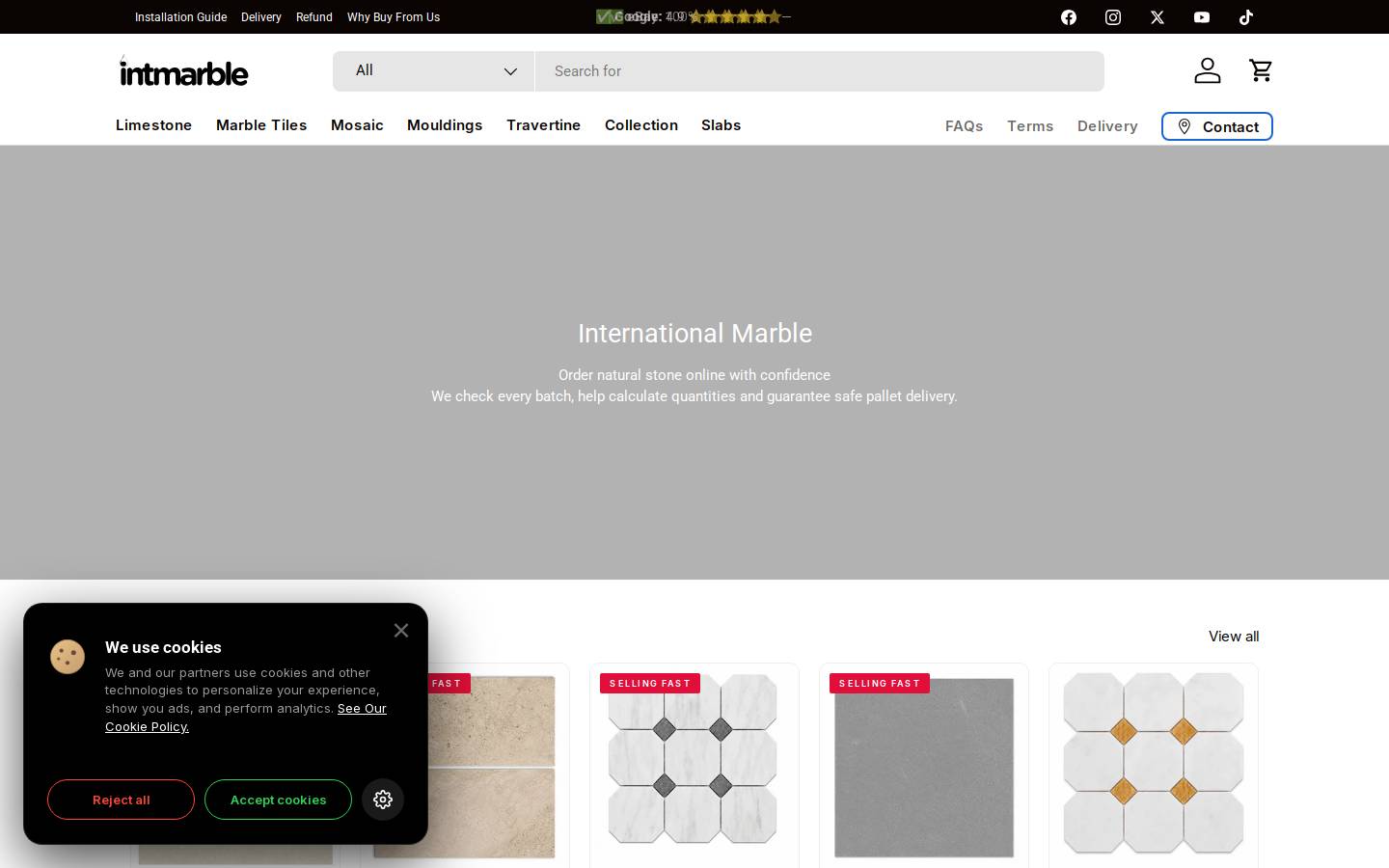Click Selling Fast badge on gray tile

(x=880, y=683)
